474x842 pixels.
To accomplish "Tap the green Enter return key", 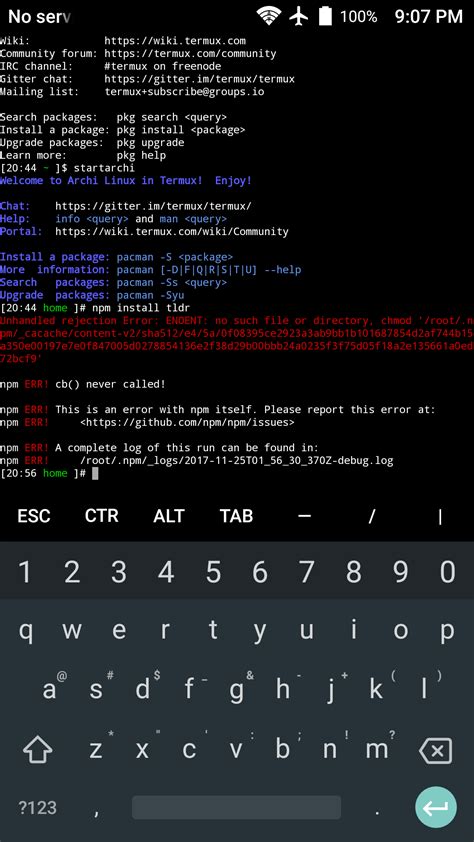I will click(436, 807).
